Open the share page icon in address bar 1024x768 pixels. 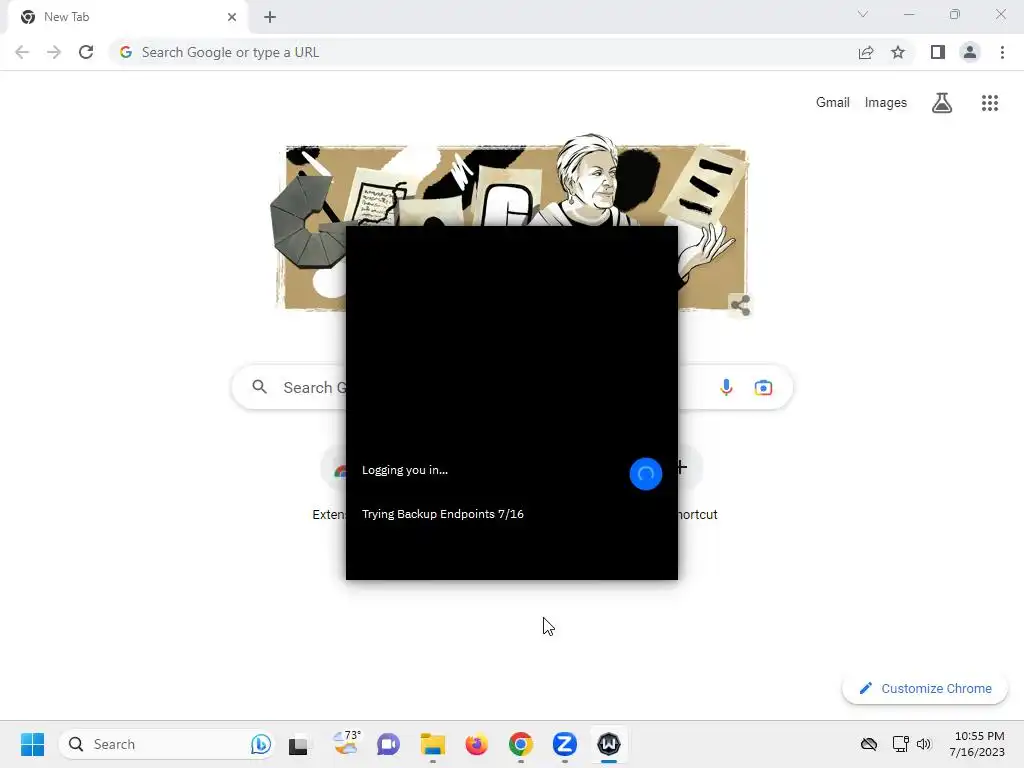(866, 52)
